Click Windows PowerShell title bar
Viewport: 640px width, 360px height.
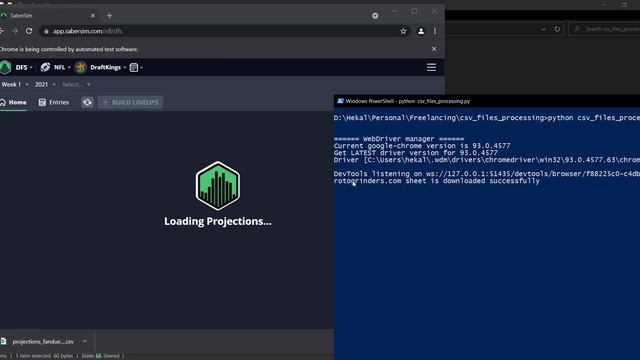[487, 101]
